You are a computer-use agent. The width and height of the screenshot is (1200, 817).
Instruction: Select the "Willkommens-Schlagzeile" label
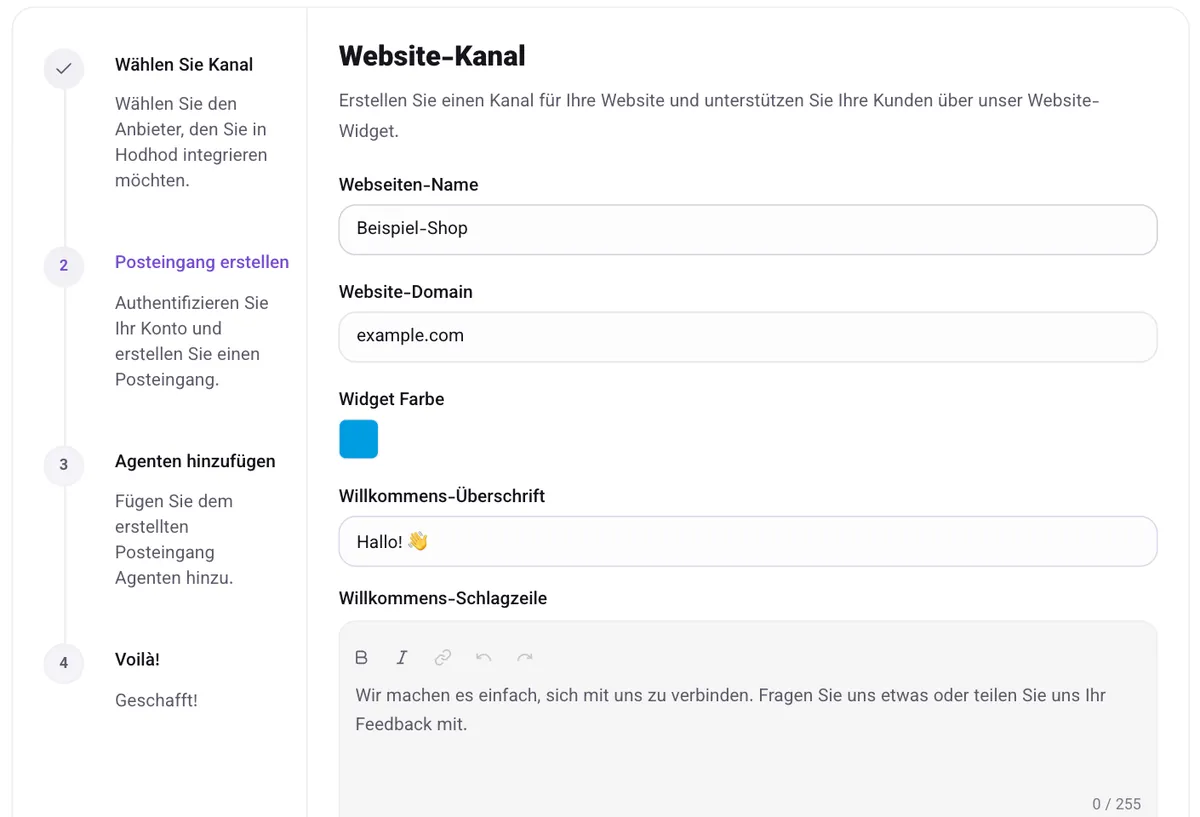443,599
